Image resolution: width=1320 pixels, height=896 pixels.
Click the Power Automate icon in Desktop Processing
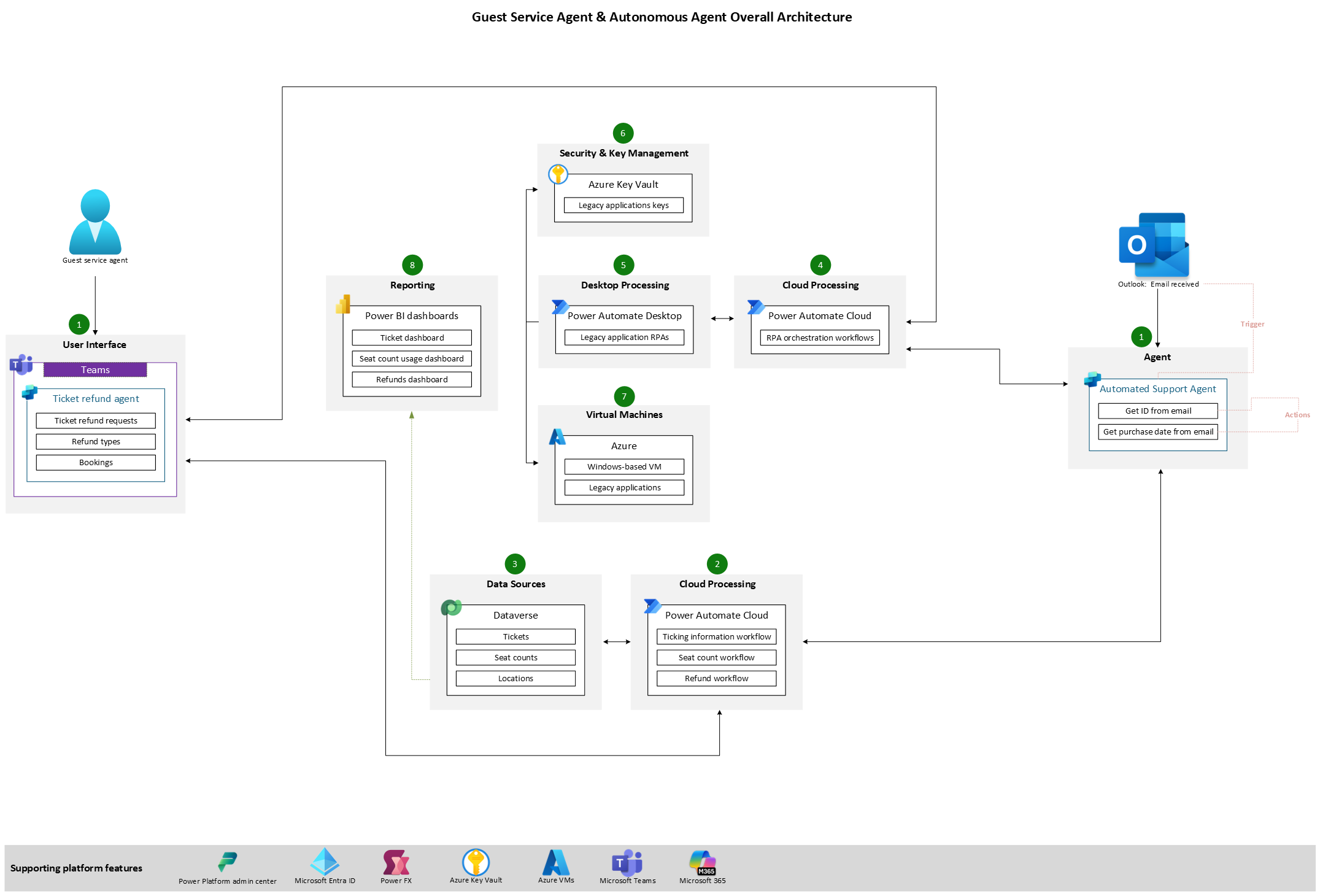coord(560,307)
